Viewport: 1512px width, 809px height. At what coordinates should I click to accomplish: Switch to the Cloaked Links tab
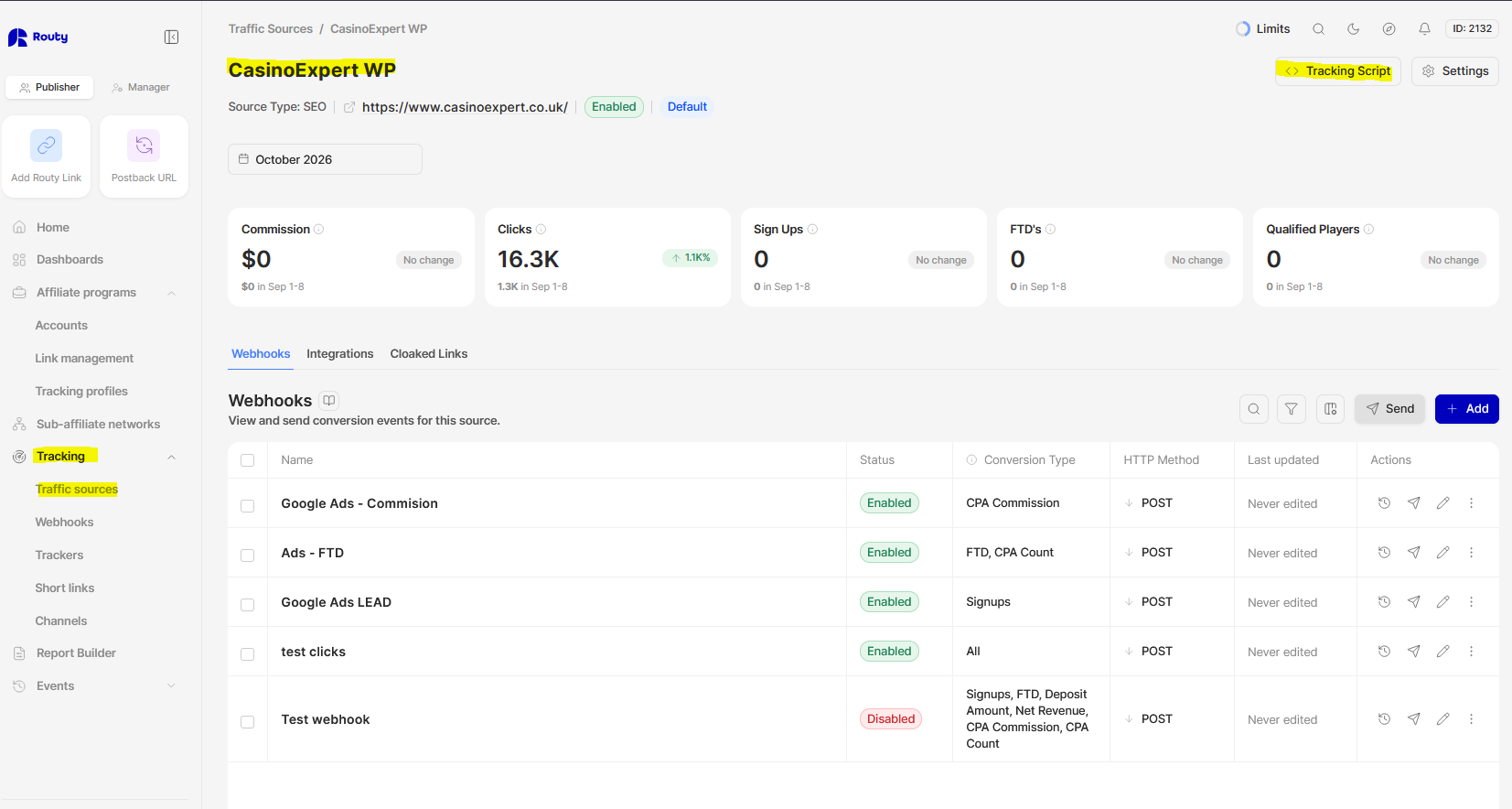click(x=428, y=354)
